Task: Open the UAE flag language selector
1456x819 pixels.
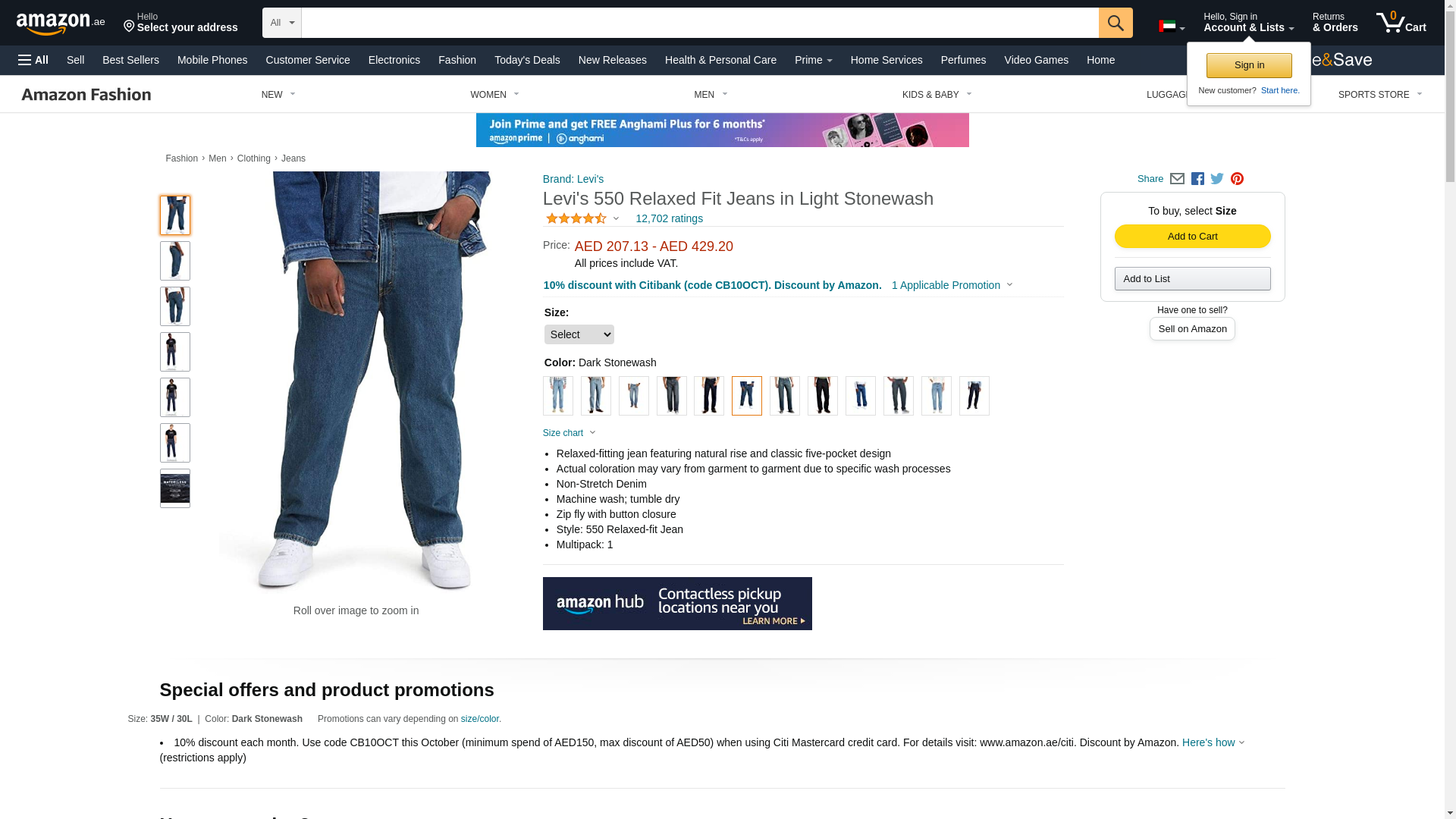Action: tap(1172, 27)
